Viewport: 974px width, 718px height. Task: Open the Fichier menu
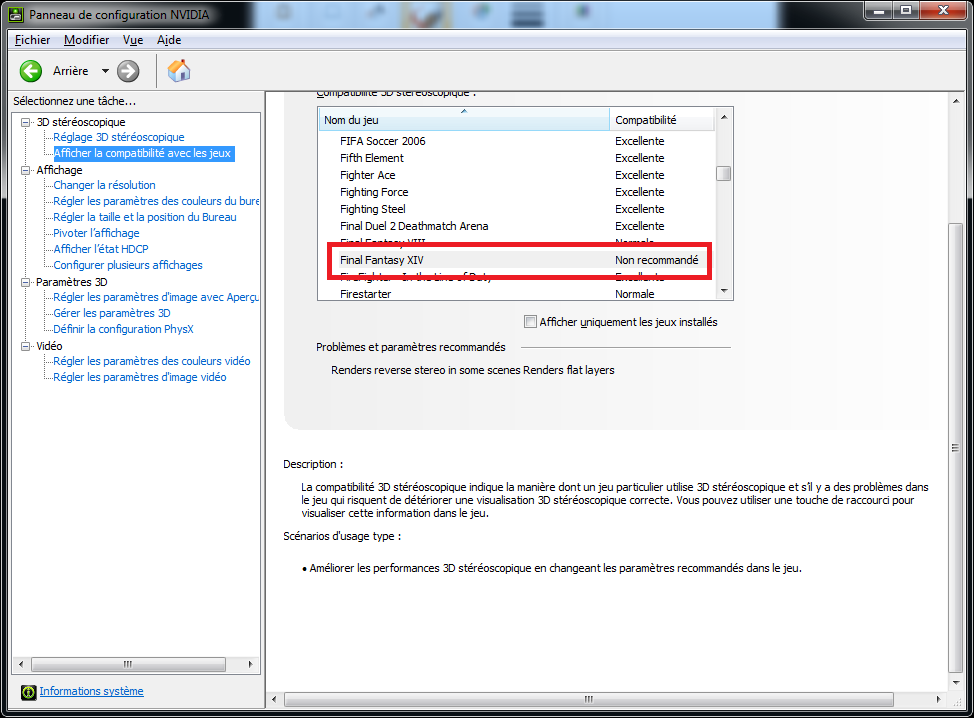32,40
